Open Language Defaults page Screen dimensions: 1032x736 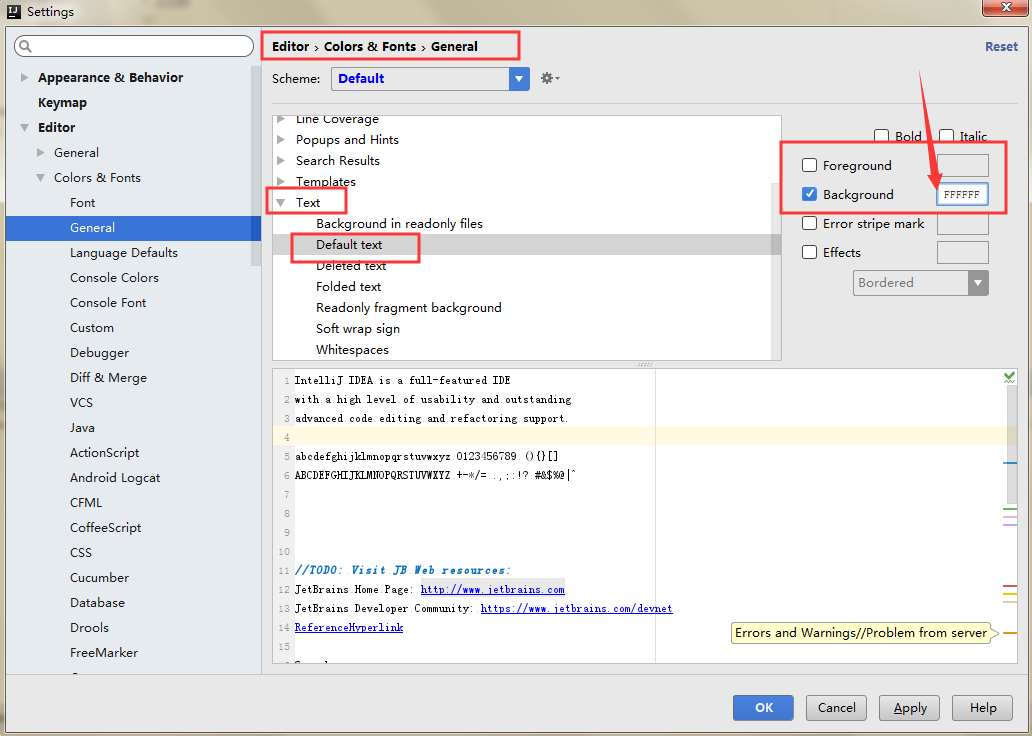coord(124,252)
